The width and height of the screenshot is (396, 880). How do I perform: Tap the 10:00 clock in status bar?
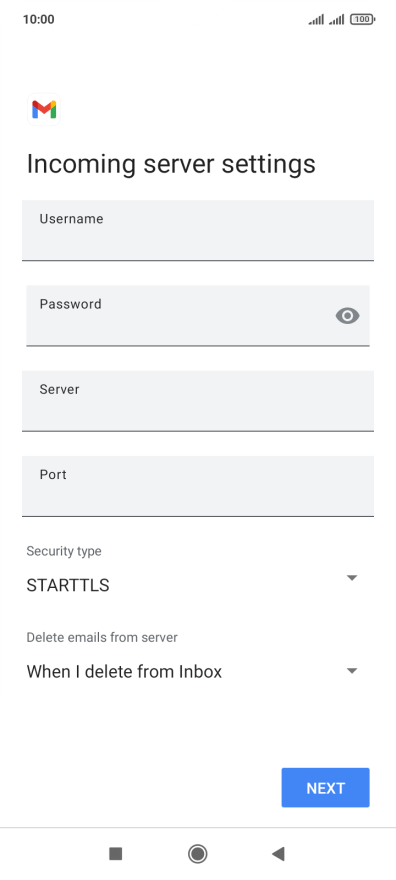pyautogui.click(x=39, y=20)
